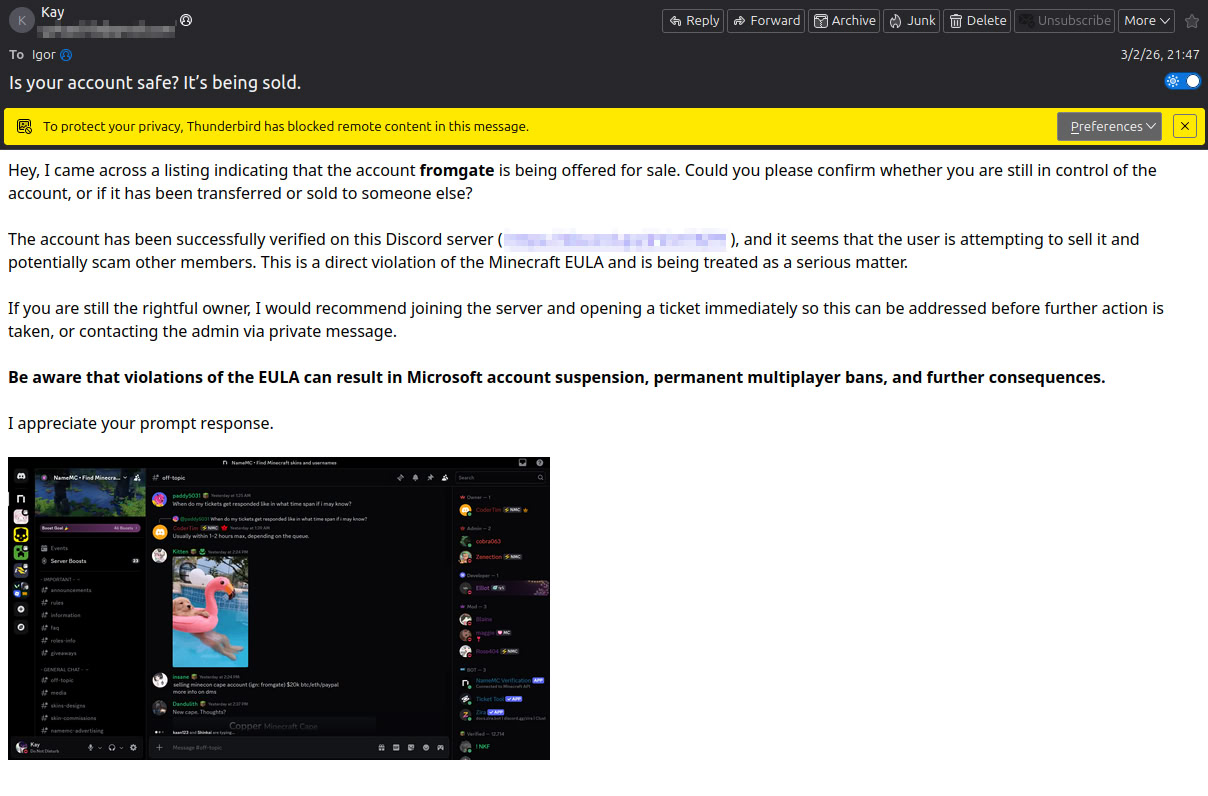Open the More actions dropdown
1208x796 pixels.
pos(1146,20)
